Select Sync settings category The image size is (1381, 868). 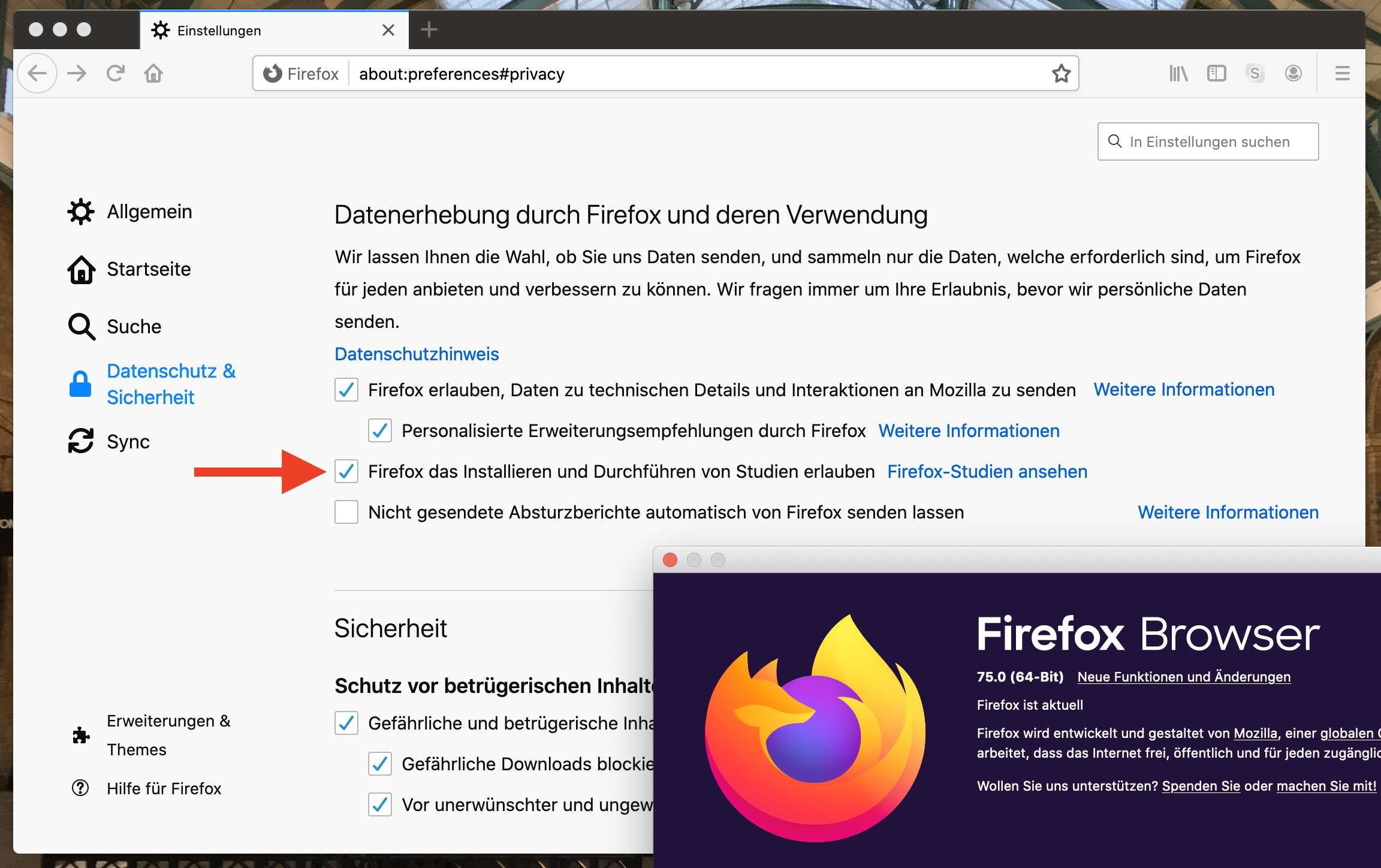(128, 442)
